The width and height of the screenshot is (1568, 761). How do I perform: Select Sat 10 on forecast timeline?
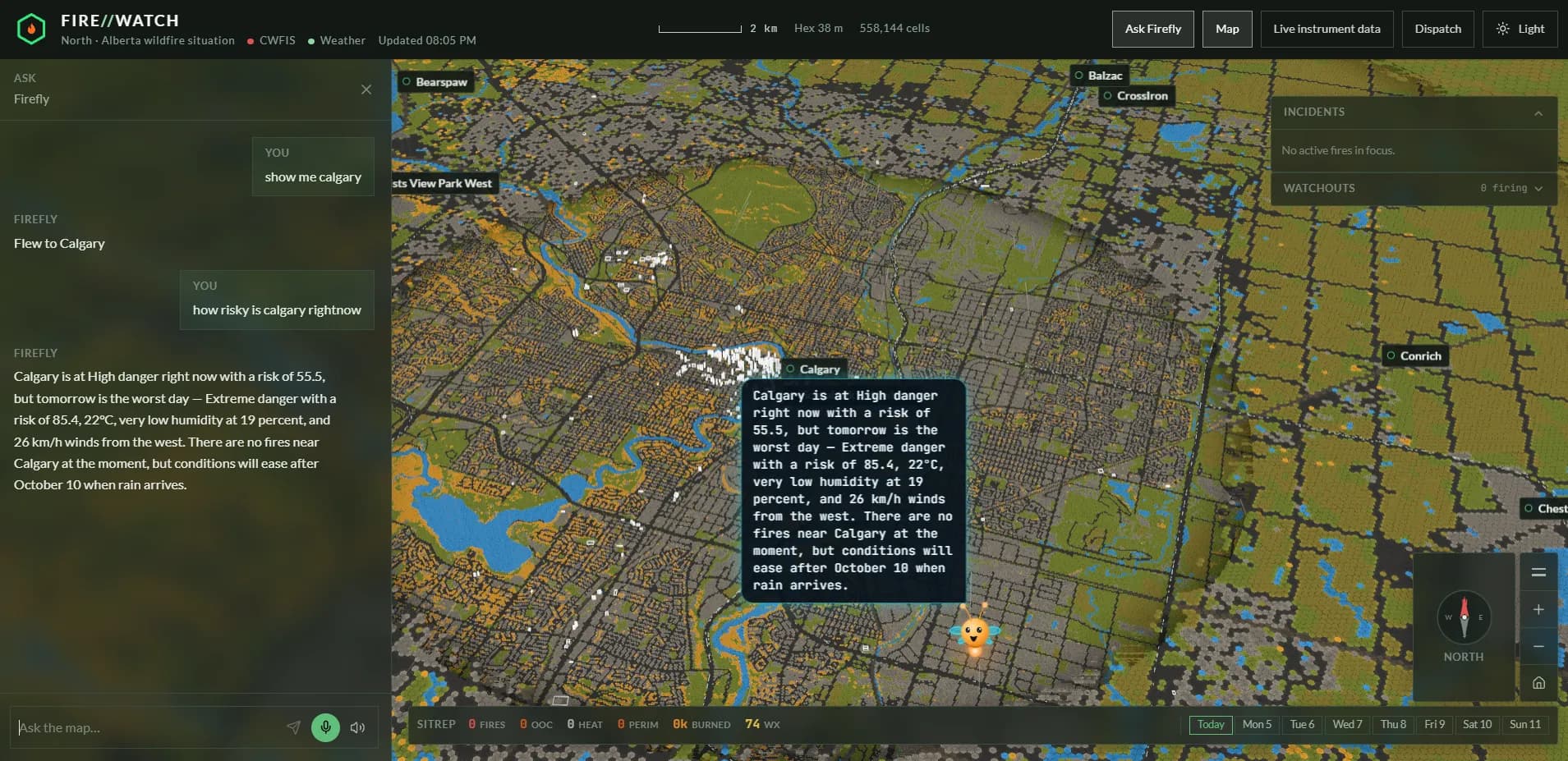[x=1477, y=725]
